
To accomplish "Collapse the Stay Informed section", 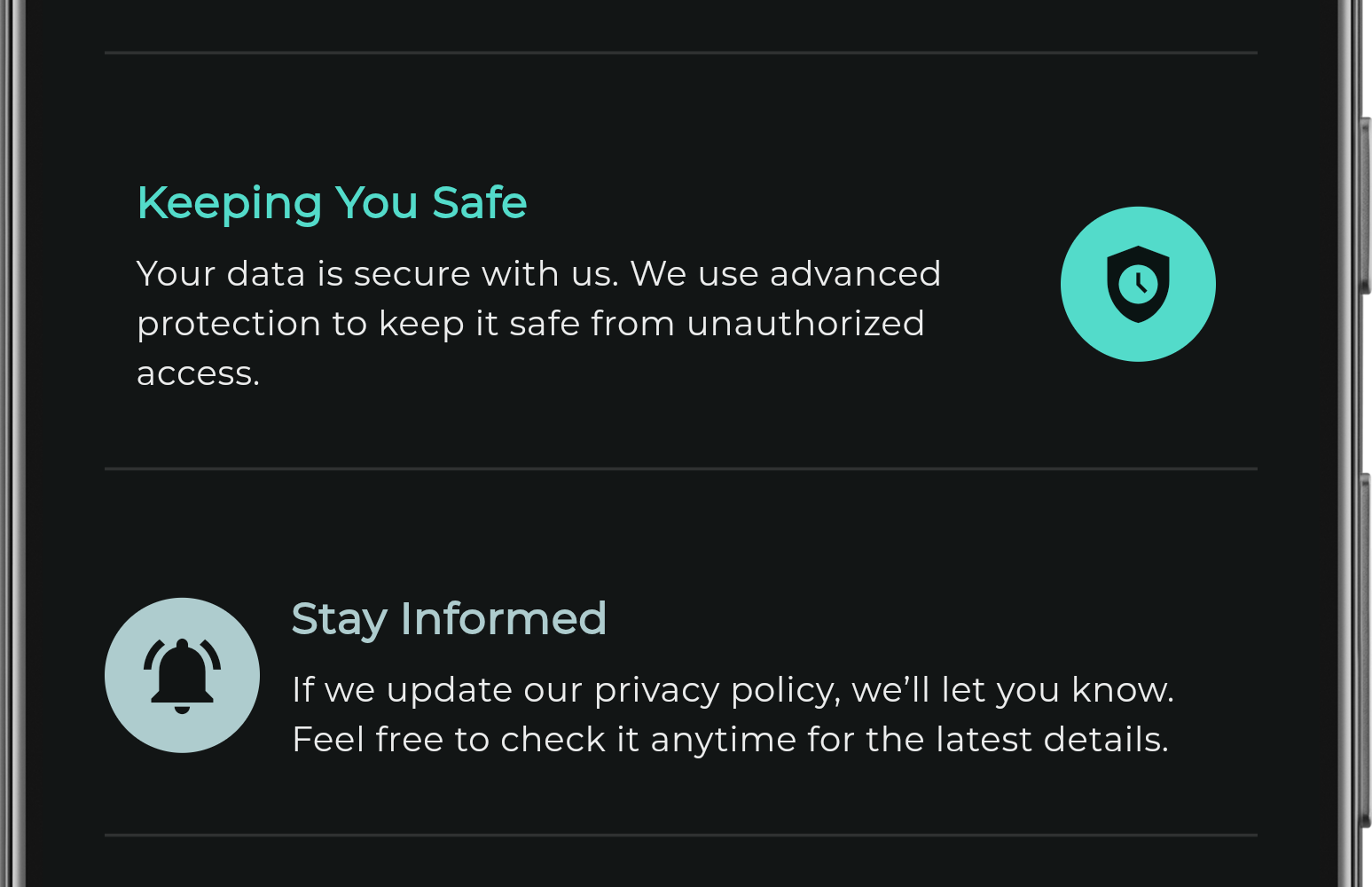I will (449, 618).
